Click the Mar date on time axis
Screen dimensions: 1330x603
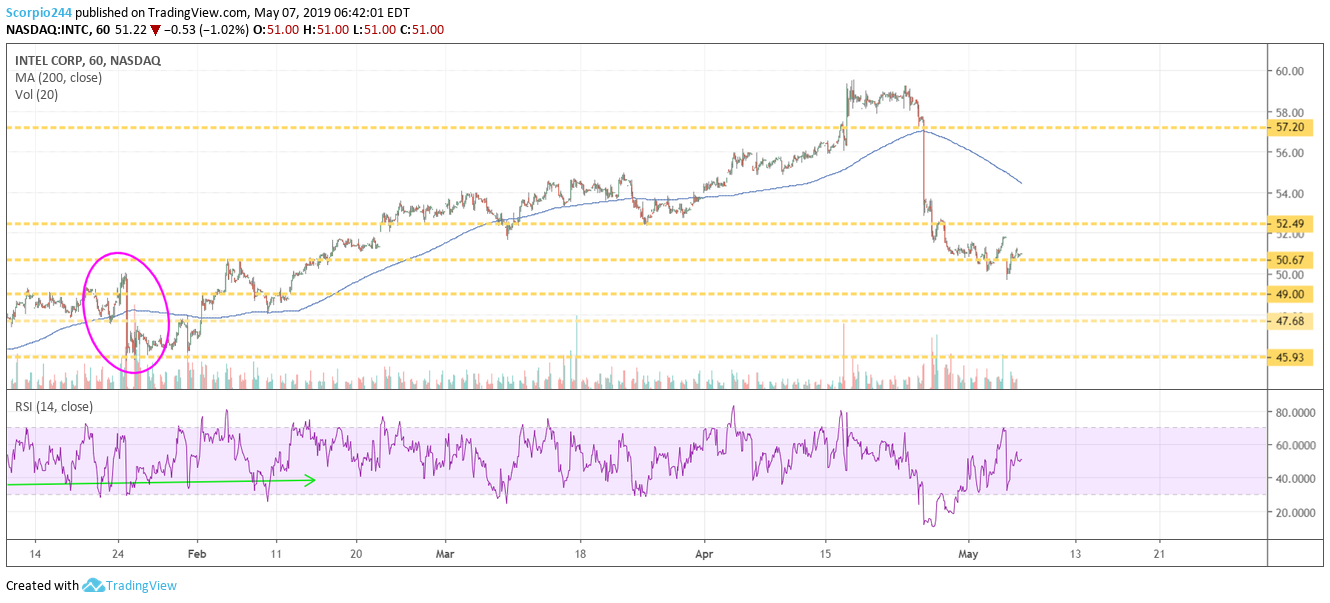(x=447, y=552)
